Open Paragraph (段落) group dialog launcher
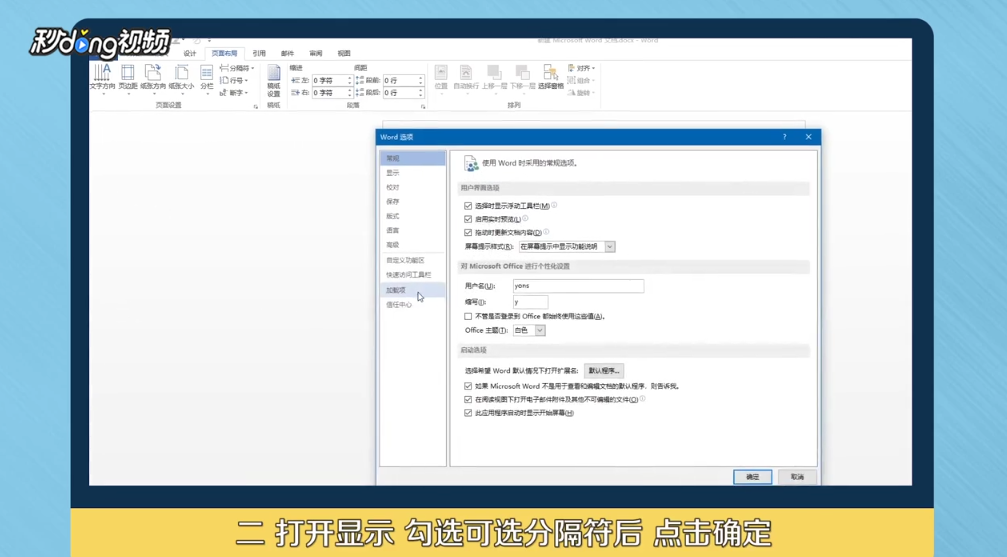Screen dimensions: 1007x557 423,106
